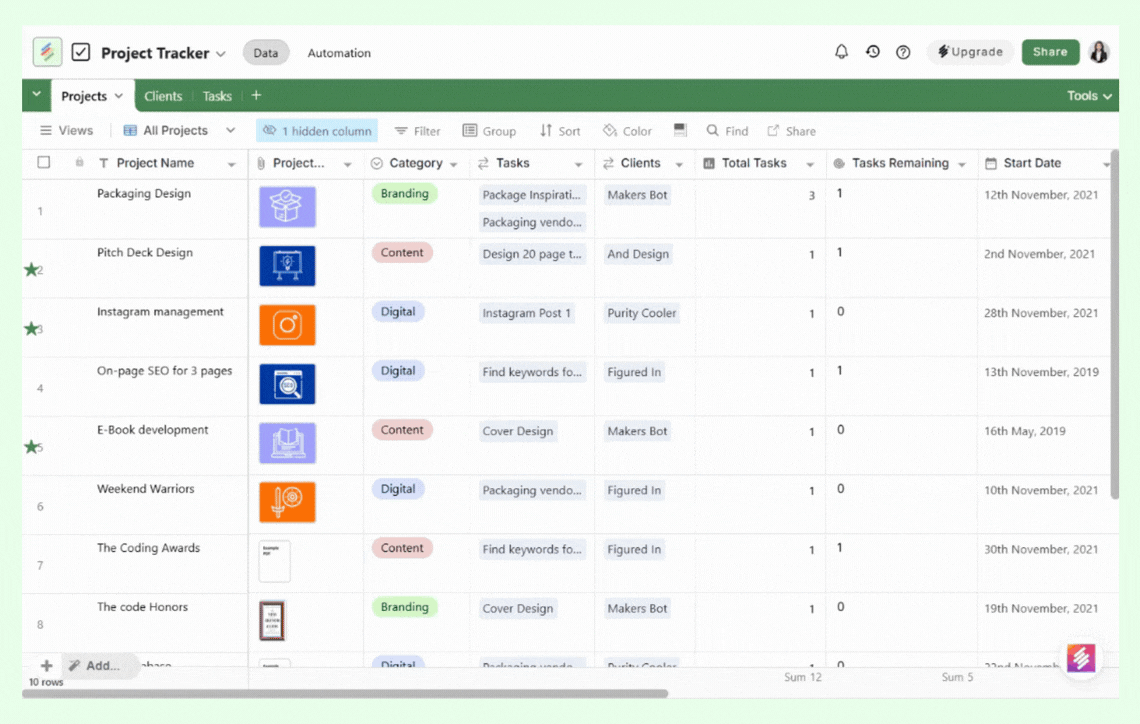1140x724 pixels.
Task: Click the Upgrade button
Action: point(970,52)
